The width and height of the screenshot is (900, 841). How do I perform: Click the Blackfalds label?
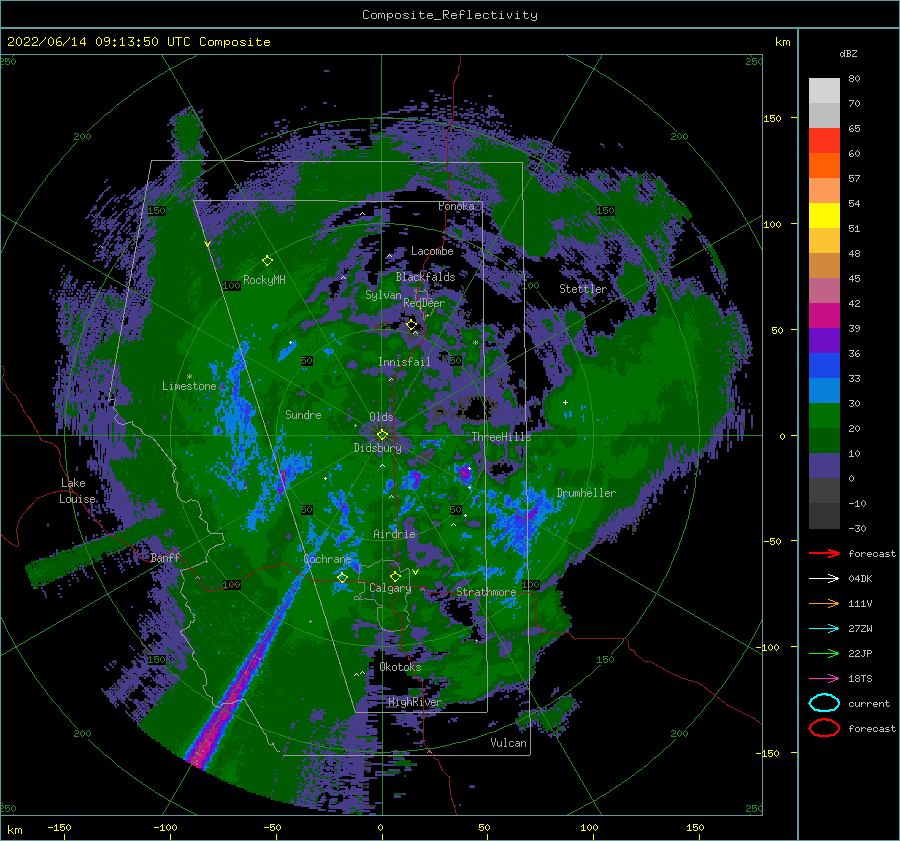[425, 277]
